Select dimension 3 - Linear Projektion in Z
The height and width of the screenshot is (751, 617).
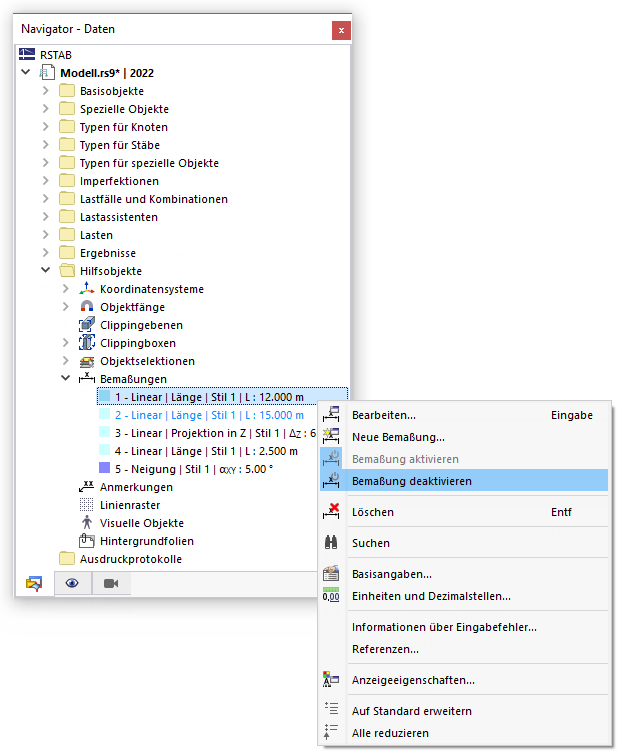click(x=215, y=433)
